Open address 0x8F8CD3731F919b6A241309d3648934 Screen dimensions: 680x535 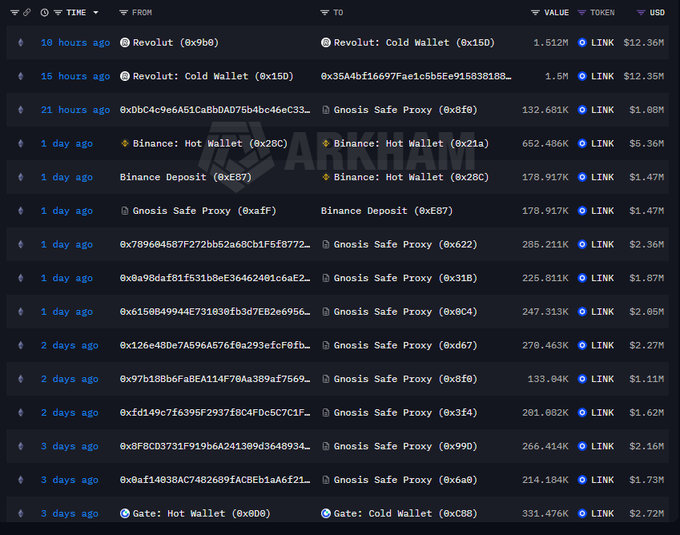(x=215, y=446)
